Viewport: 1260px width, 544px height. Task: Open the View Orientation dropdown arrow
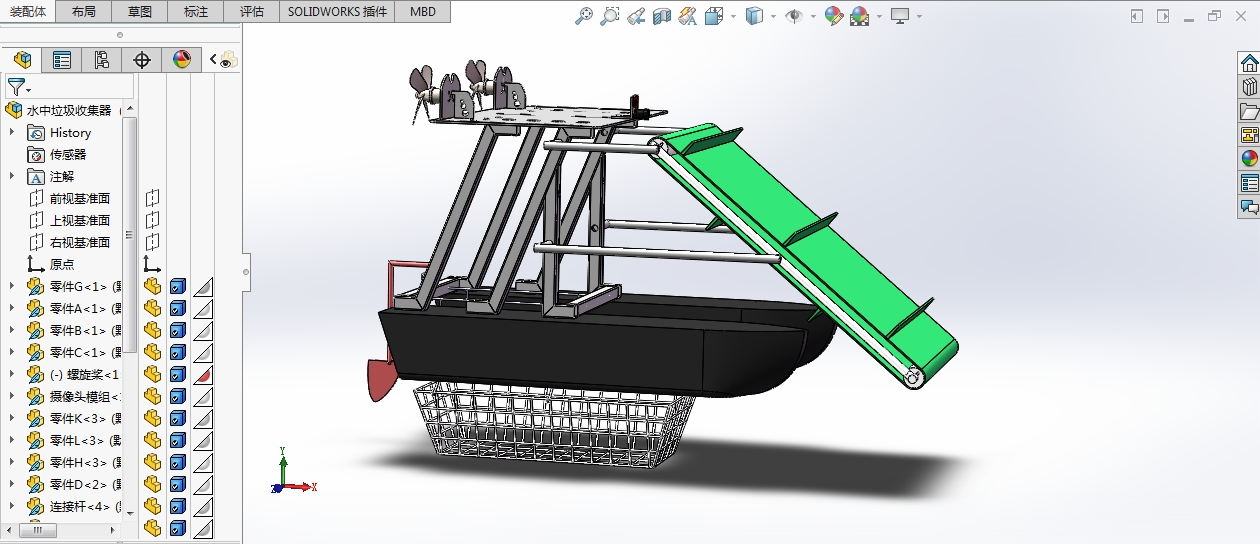click(x=733, y=17)
